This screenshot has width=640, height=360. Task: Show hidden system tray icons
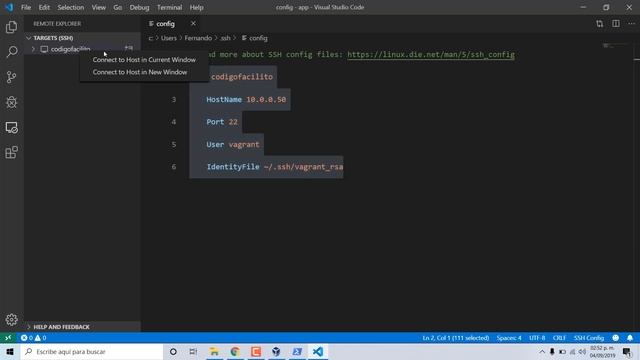coord(542,351)
